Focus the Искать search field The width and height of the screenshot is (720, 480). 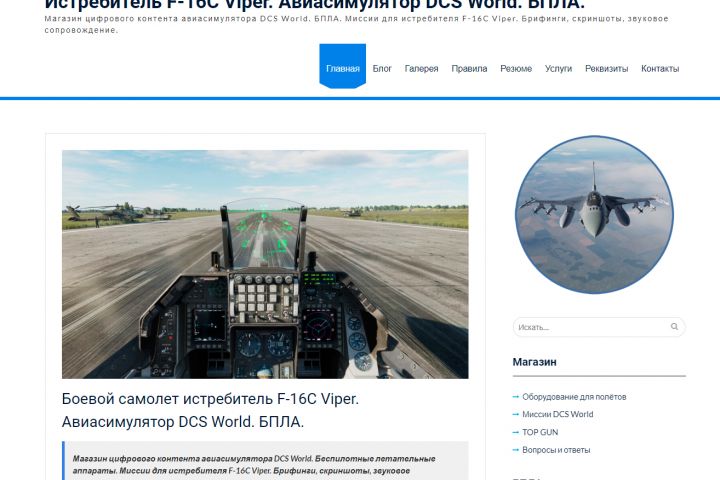pyautogui.click(x=599, y=327)
